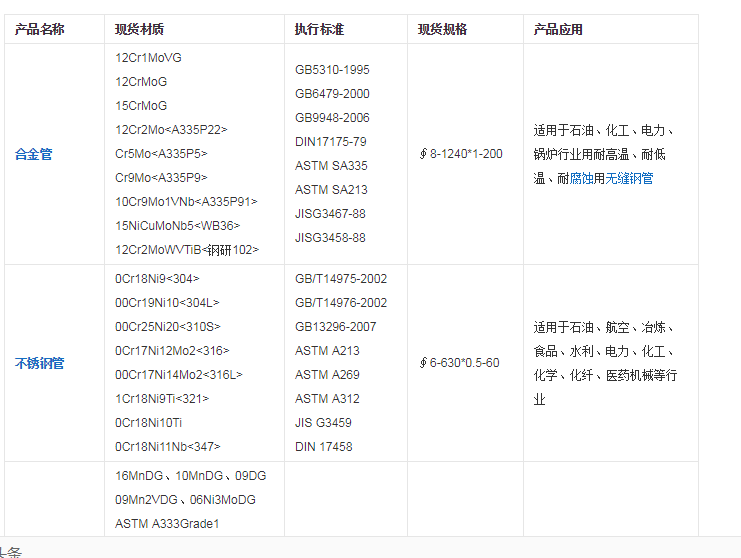741x558 pixels.
Task: Click the DIN 17458 standard entry
Action: 323,447
